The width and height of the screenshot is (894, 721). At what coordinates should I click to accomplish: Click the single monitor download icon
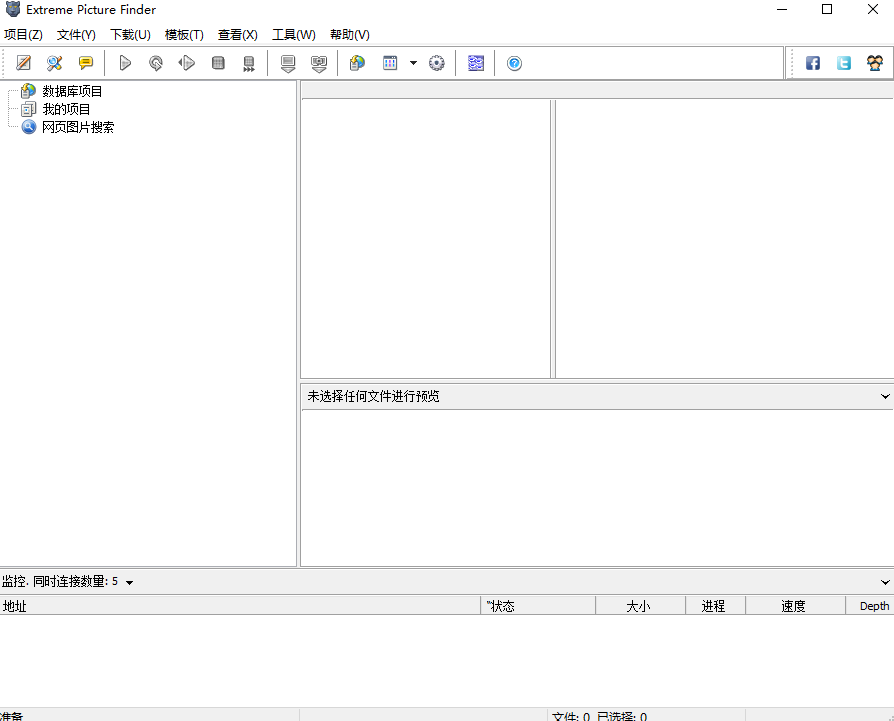coord(288,63)
